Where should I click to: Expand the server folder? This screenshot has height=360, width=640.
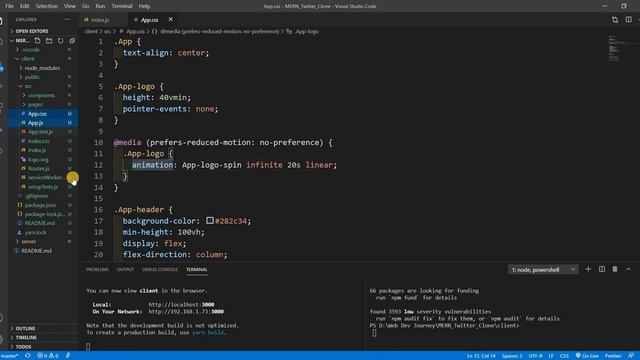pos(29,241)
